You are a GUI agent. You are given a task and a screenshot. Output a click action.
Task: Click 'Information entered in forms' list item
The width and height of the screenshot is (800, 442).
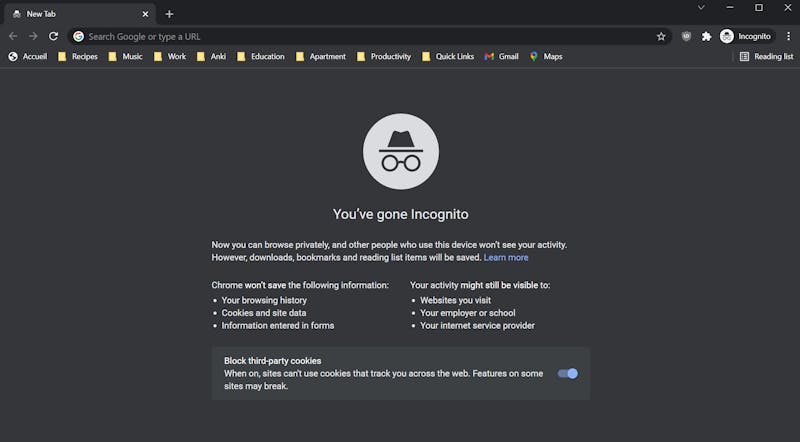278,326
